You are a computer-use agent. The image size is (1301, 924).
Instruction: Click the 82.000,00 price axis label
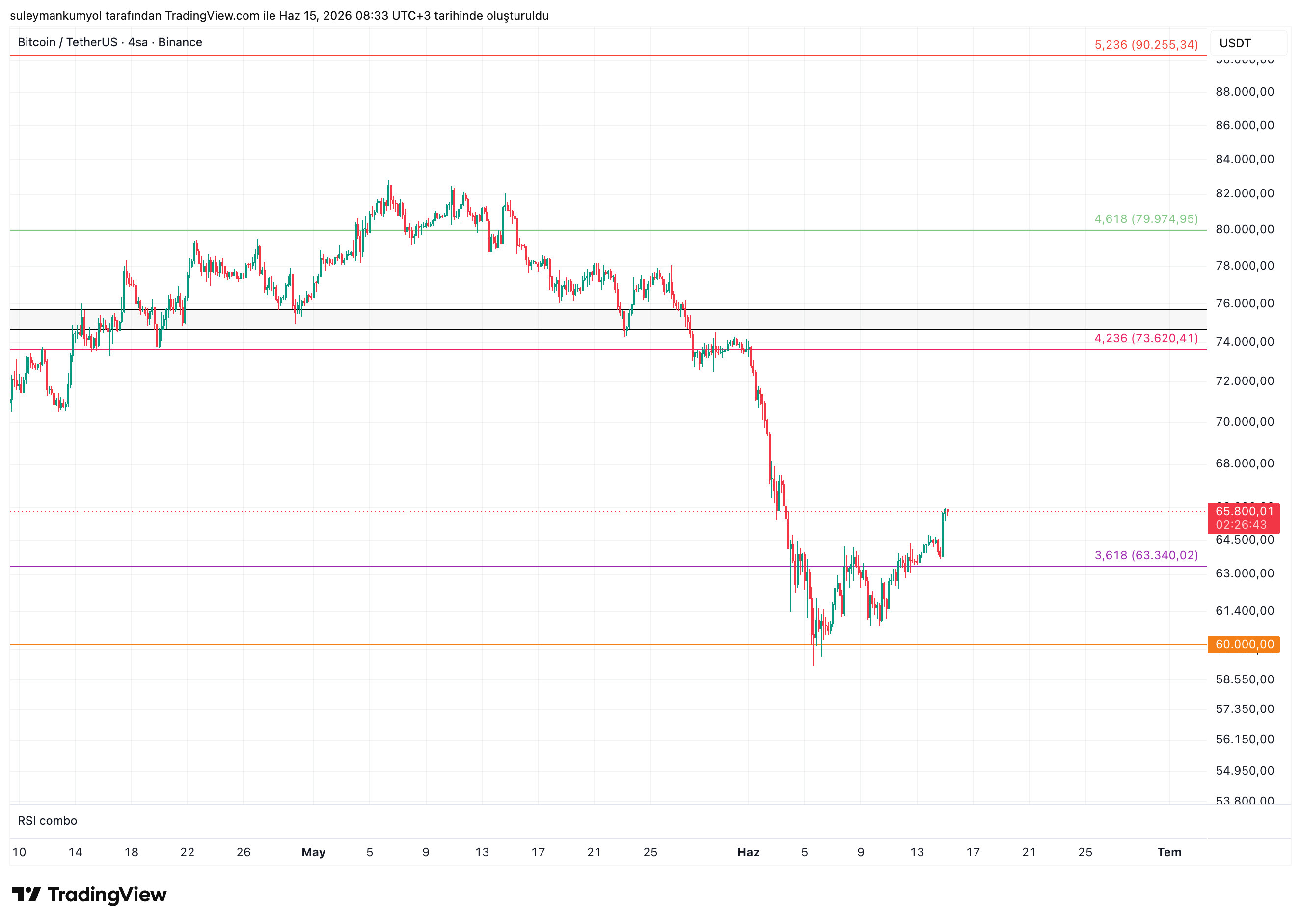pyautogui.click(x=1245, y=193)
